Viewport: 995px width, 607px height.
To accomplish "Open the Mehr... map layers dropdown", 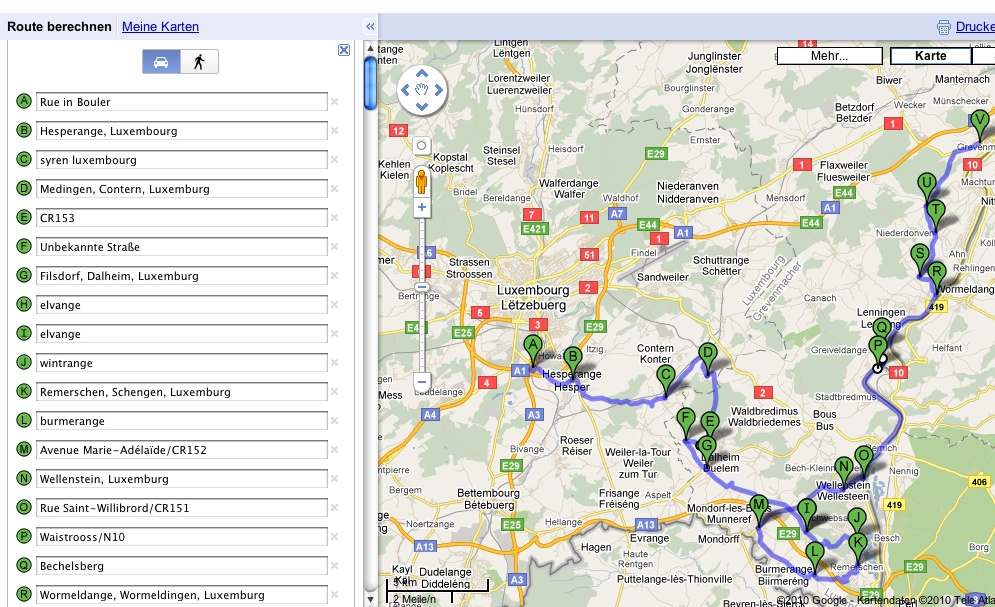I will tap(829, 56).
